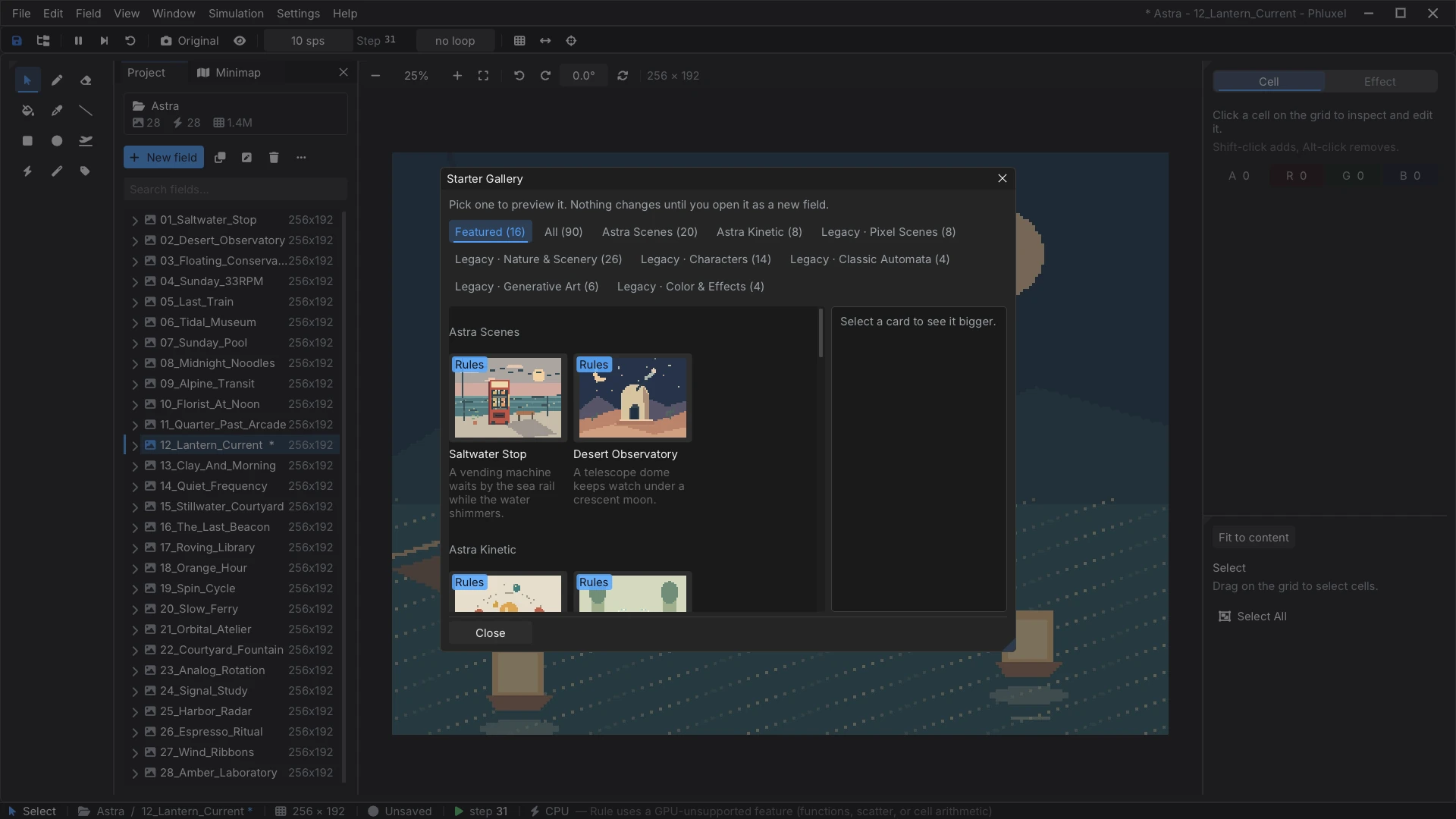Click the New field button
This screenshot has width=1456, height=819.
point(164,158)
